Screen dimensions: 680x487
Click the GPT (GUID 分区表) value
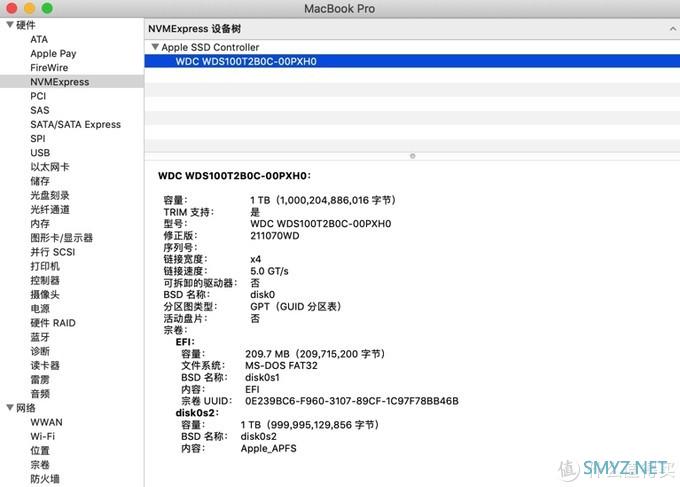tap(296, 307)
